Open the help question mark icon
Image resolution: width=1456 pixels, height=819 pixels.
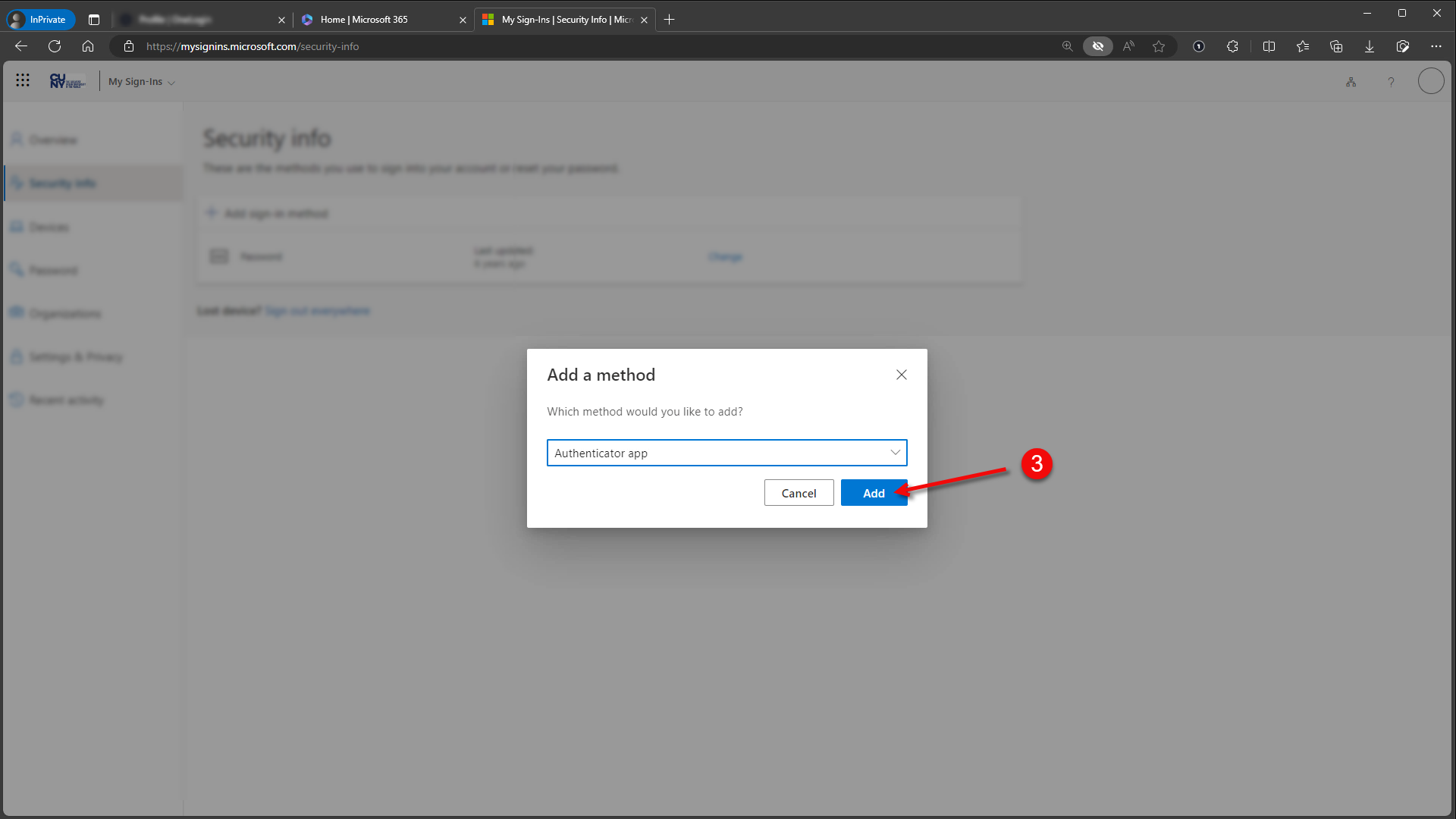[1391, 82]
